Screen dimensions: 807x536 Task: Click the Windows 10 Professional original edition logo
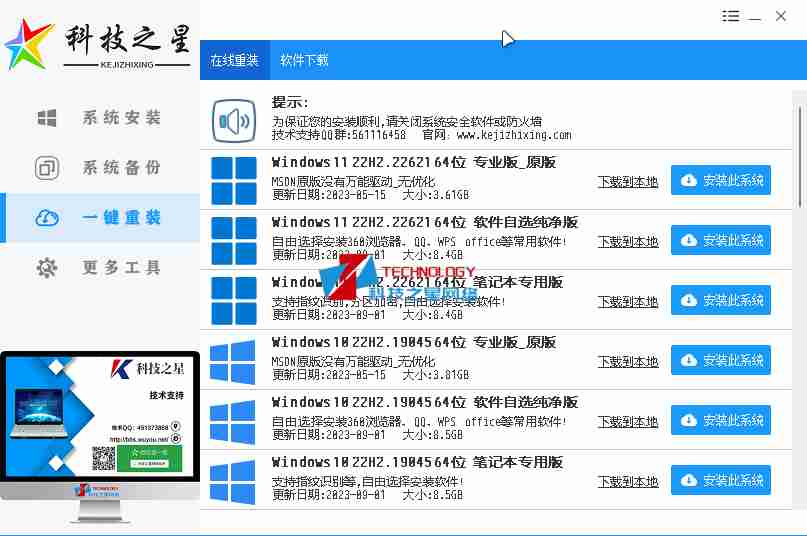click(x=234, y=360)
